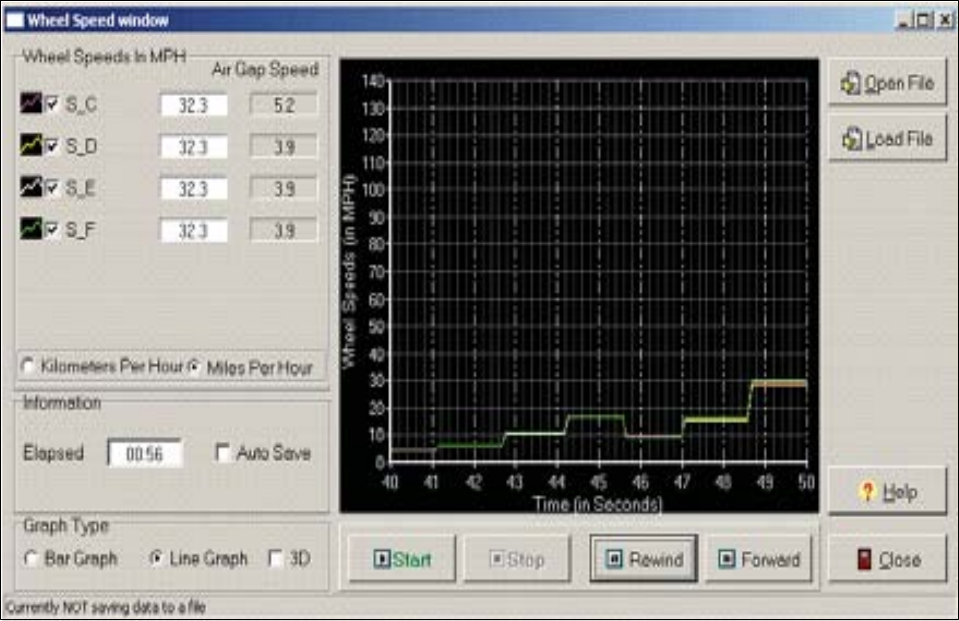Click the 'Information' group label

coord(62,403)
